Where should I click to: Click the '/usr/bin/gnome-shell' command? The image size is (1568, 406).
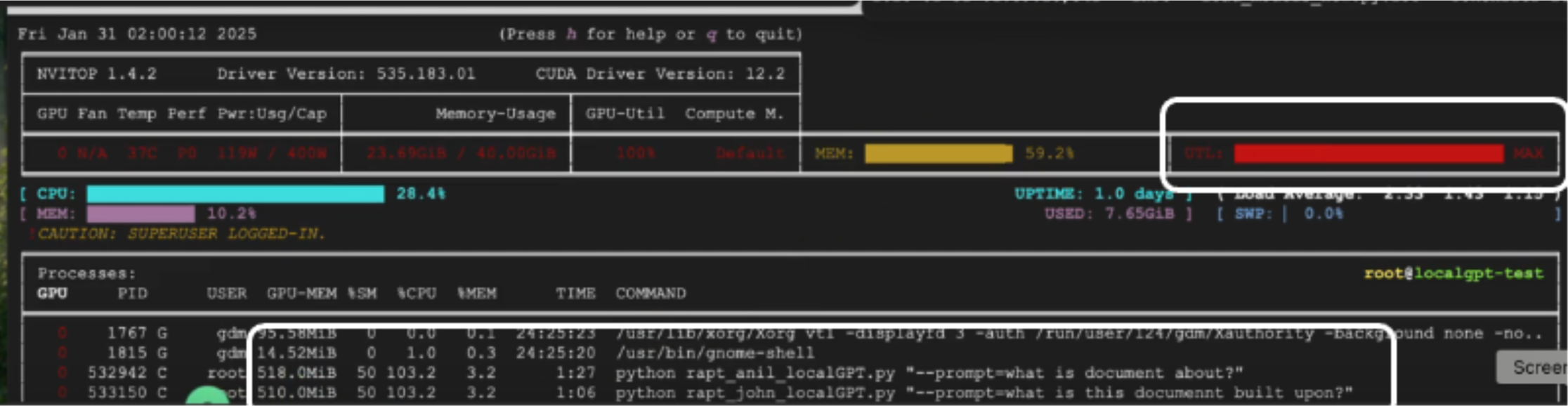coord(715,353)
